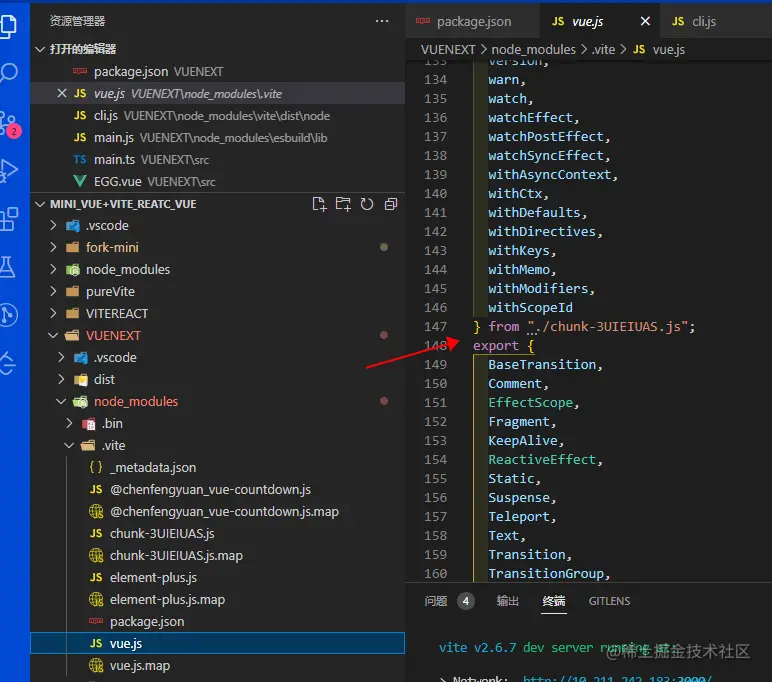Screen dimensions: 772x682
Task: Expand the top-level node_modules folder
Action: pyautogui.click(x=217, y=269)
